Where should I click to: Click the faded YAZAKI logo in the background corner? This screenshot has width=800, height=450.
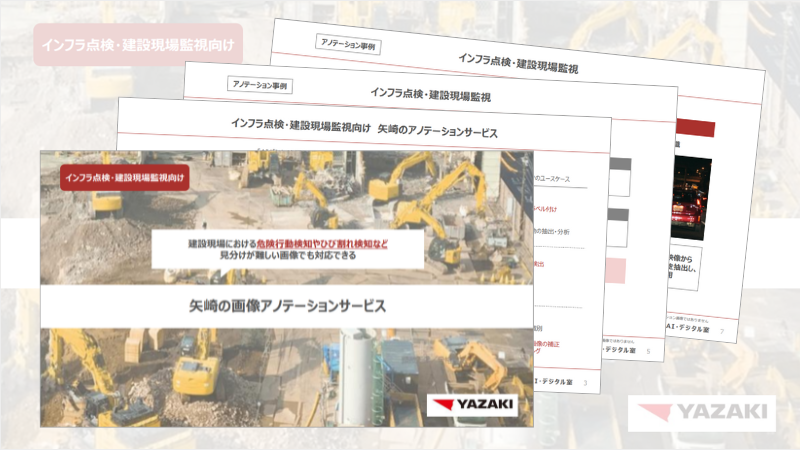702,413
